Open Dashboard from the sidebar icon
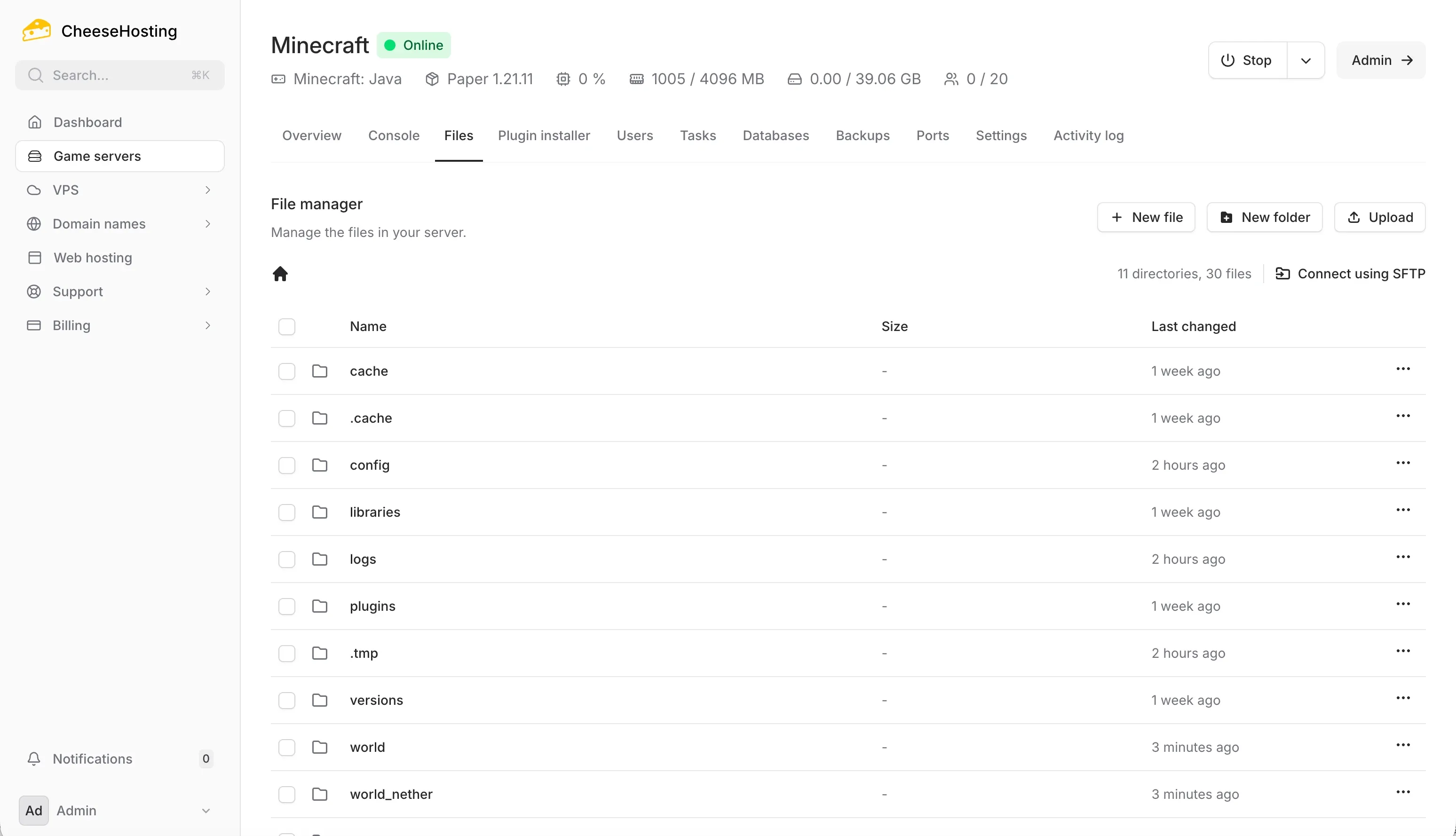The height and width of the screenshot is (836, 1456). [34, 122]
